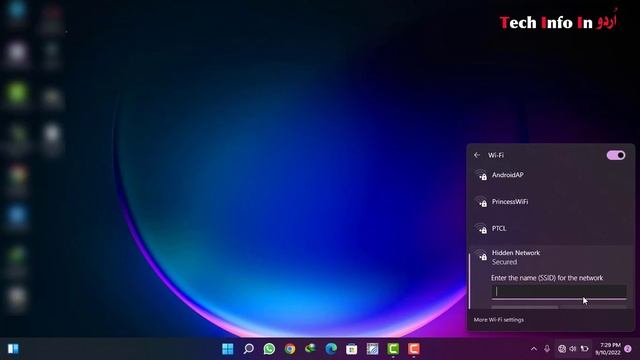Open Microsoft Store from the taskbar
Viewport: 640px width, 360px height.
351,349
